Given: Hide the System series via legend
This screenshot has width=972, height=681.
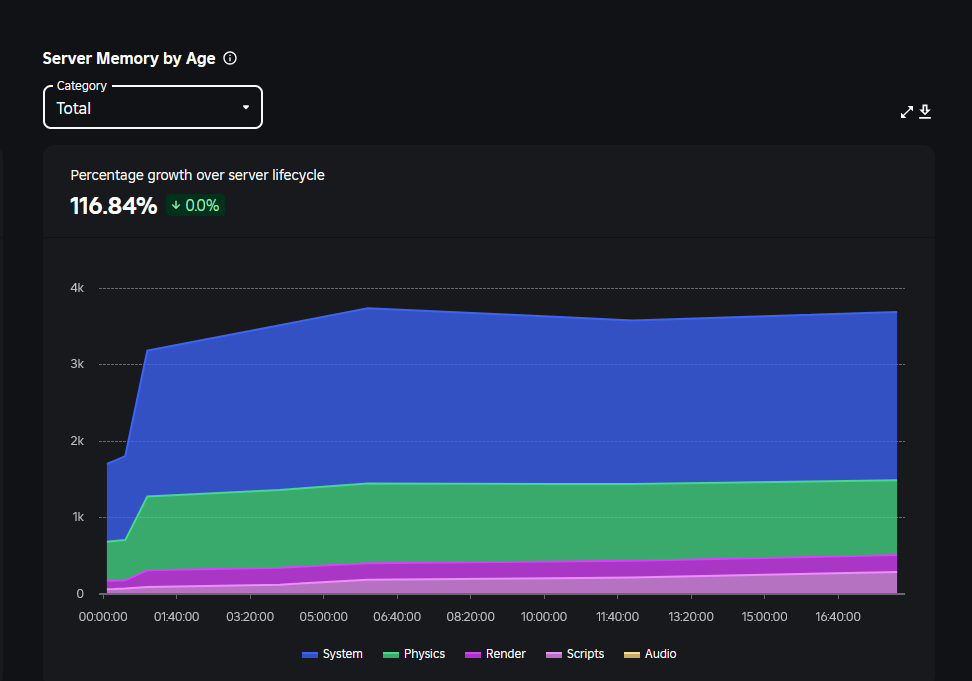Looking at the screenshot, I should click(x=334, y=653).
